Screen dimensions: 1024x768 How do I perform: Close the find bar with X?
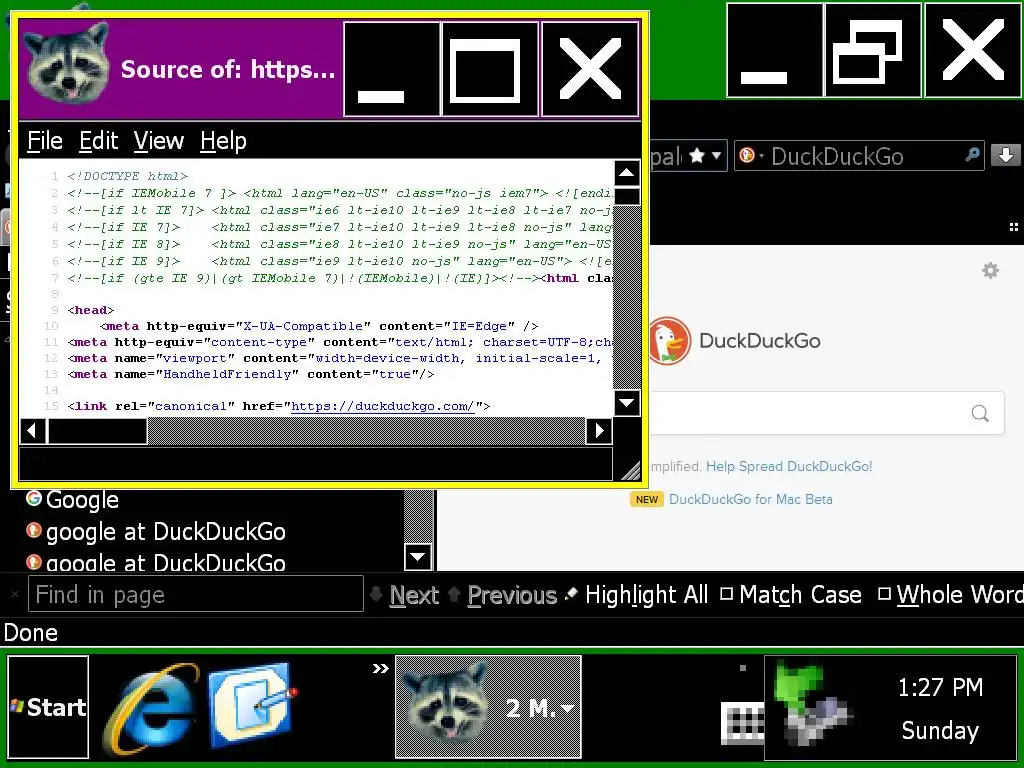click(x=15, y=594)
